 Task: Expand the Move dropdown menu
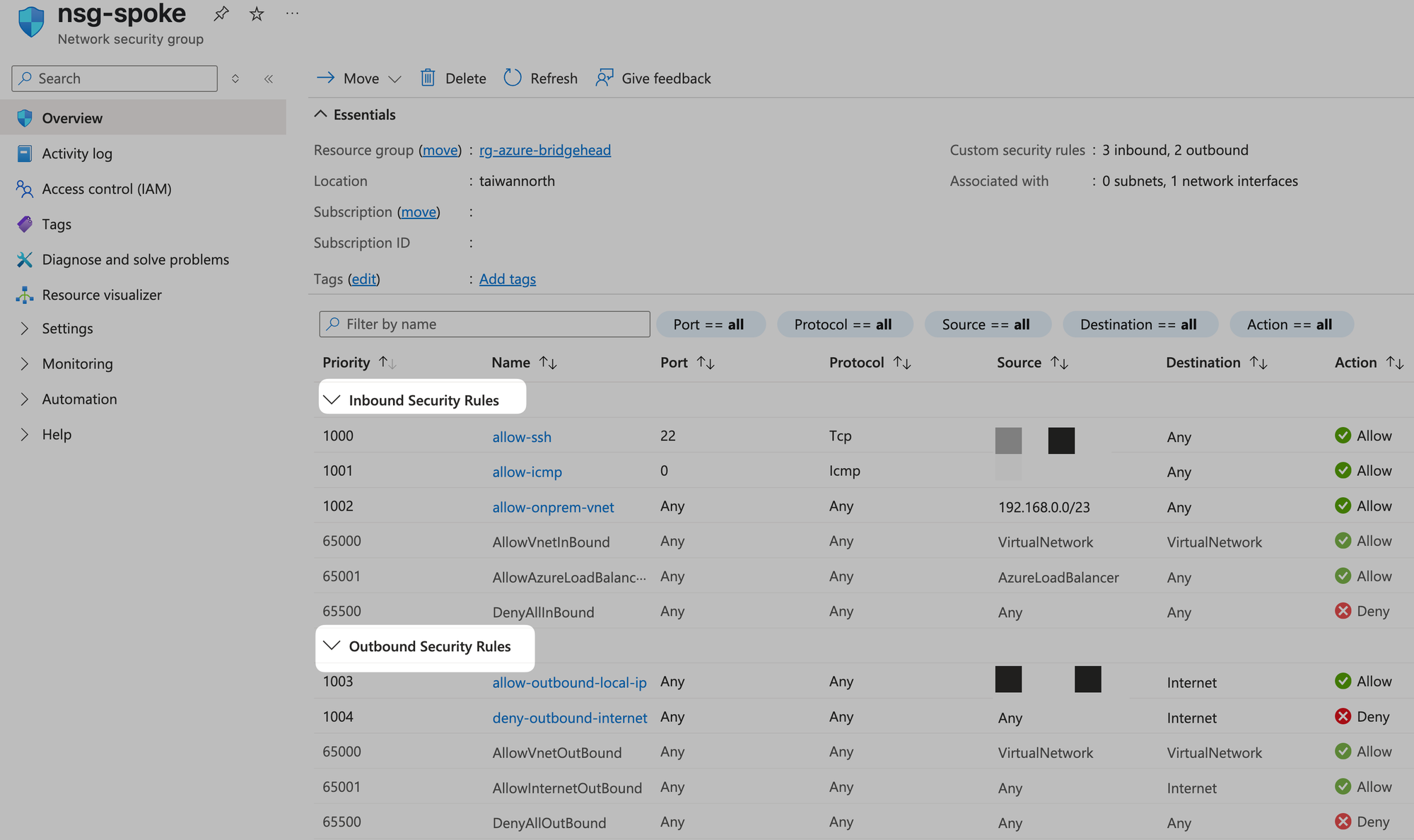[x=395, y=78]
